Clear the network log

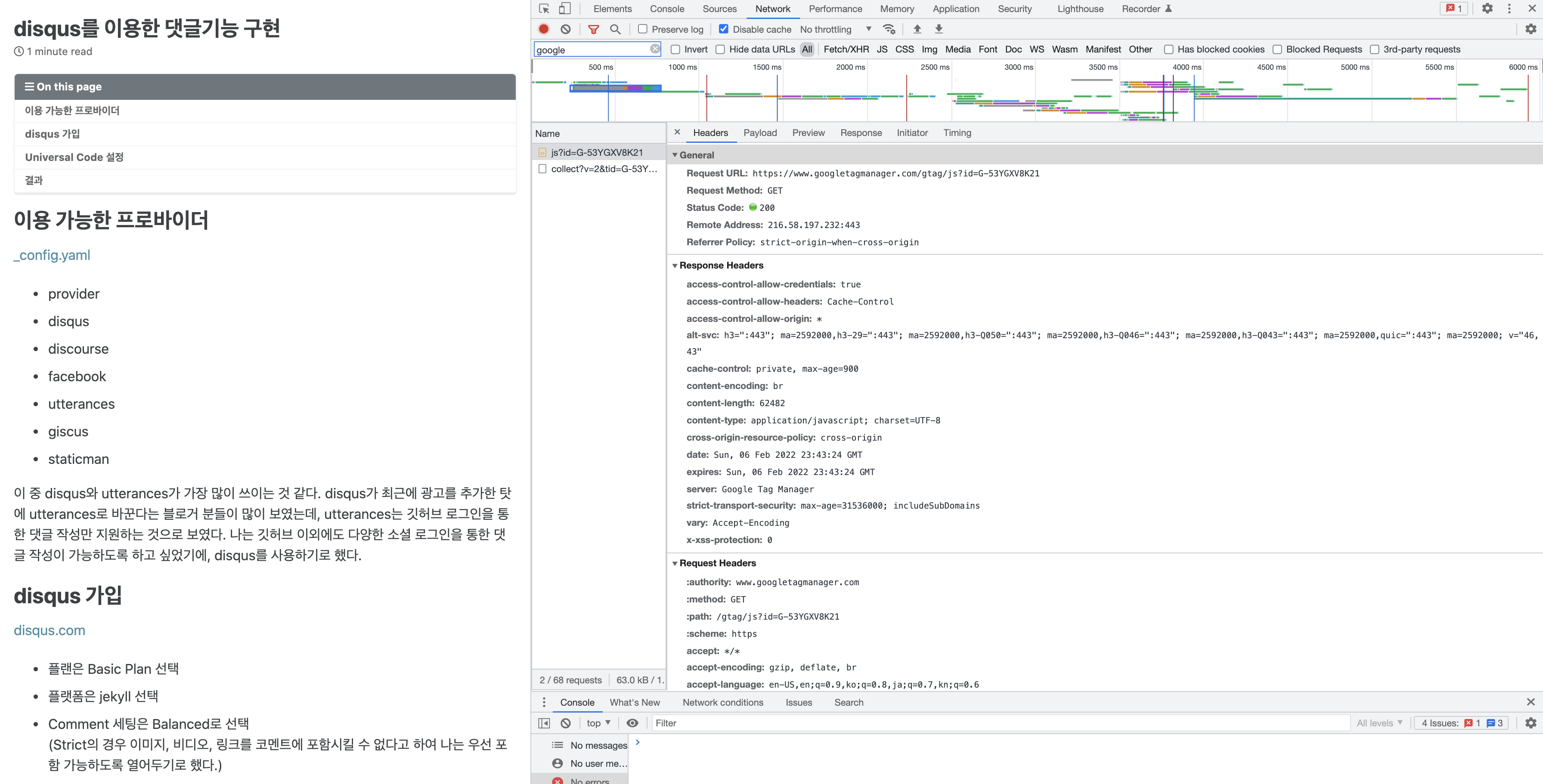tap(565, 29)
